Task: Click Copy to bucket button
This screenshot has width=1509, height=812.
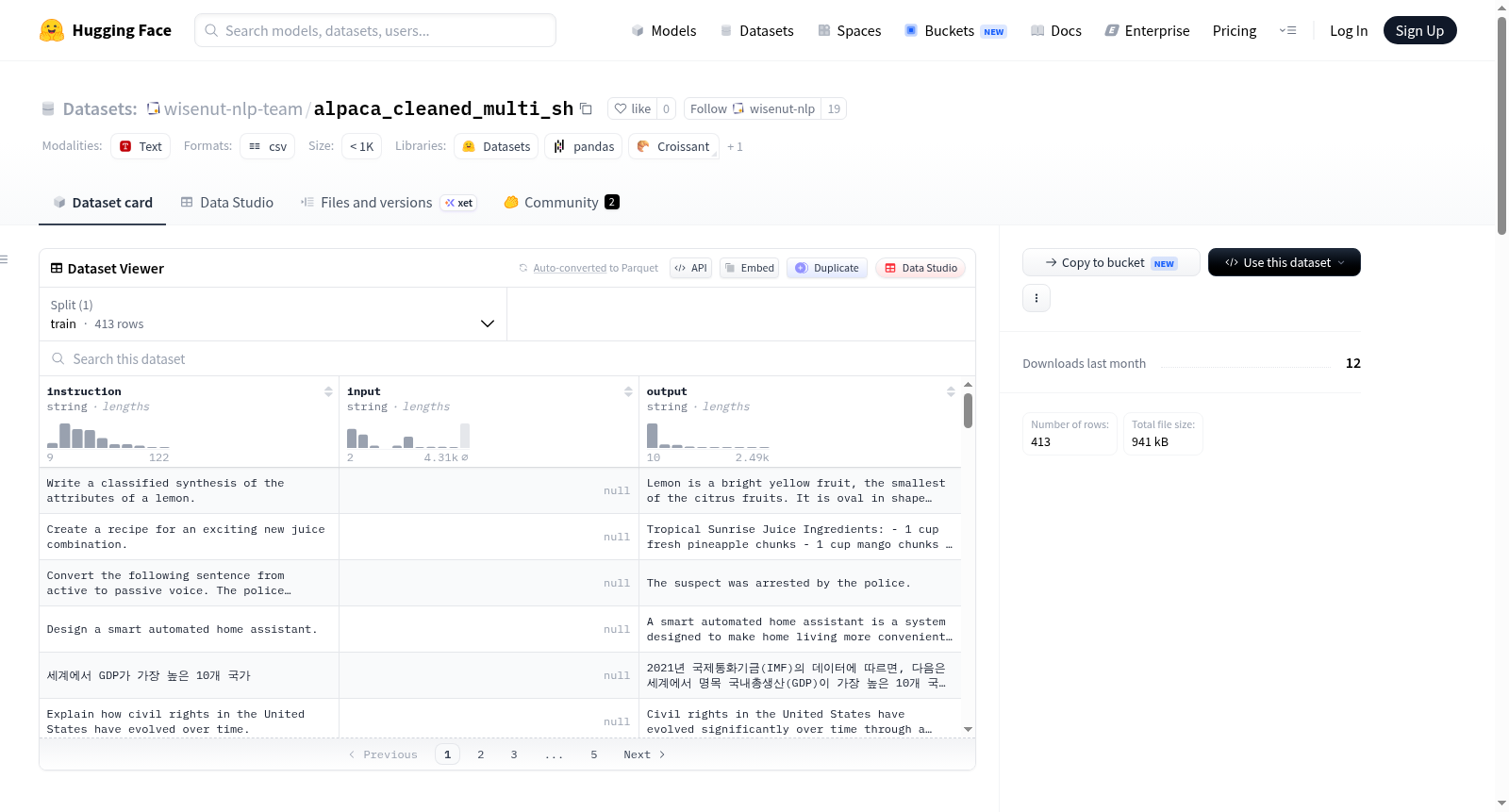Action: 1111,262
